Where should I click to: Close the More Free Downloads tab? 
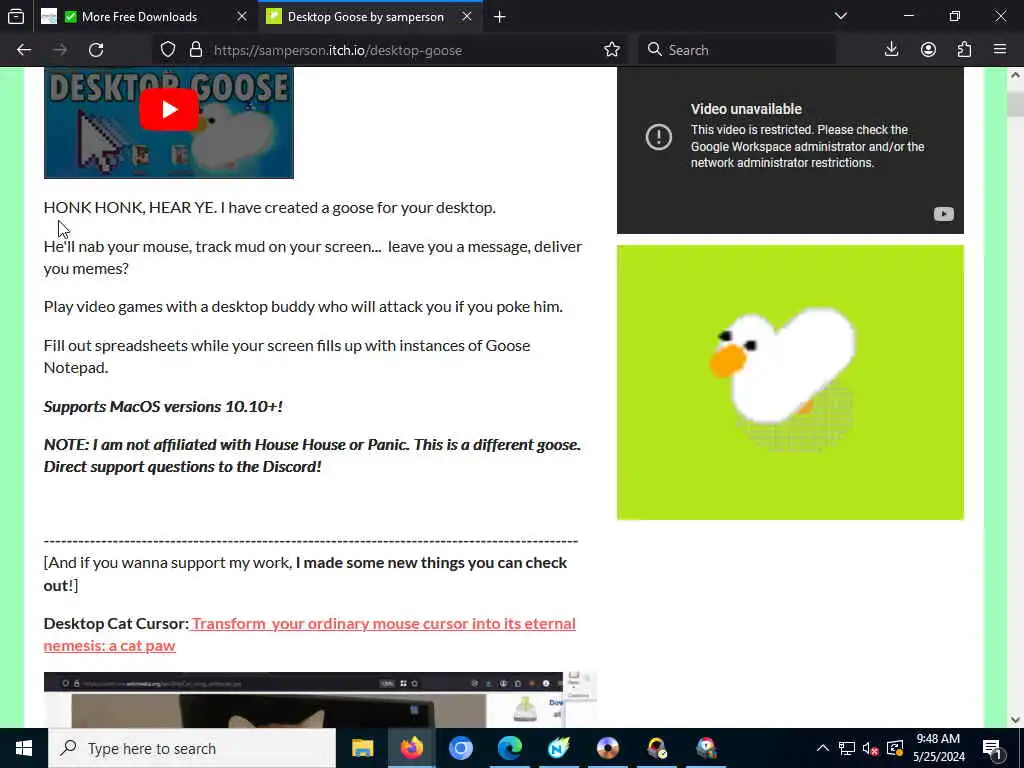point(242,17)
